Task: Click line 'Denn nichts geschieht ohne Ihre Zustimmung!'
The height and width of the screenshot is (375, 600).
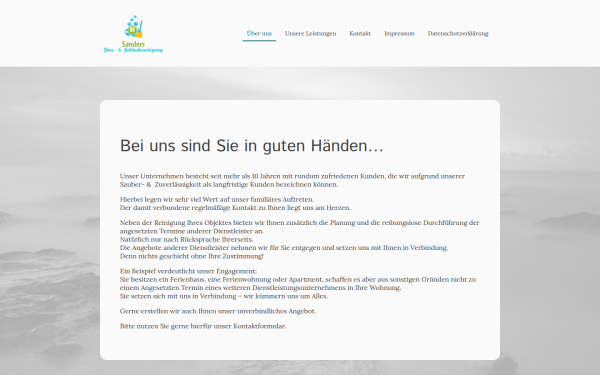Action: (x=192, y=256)
